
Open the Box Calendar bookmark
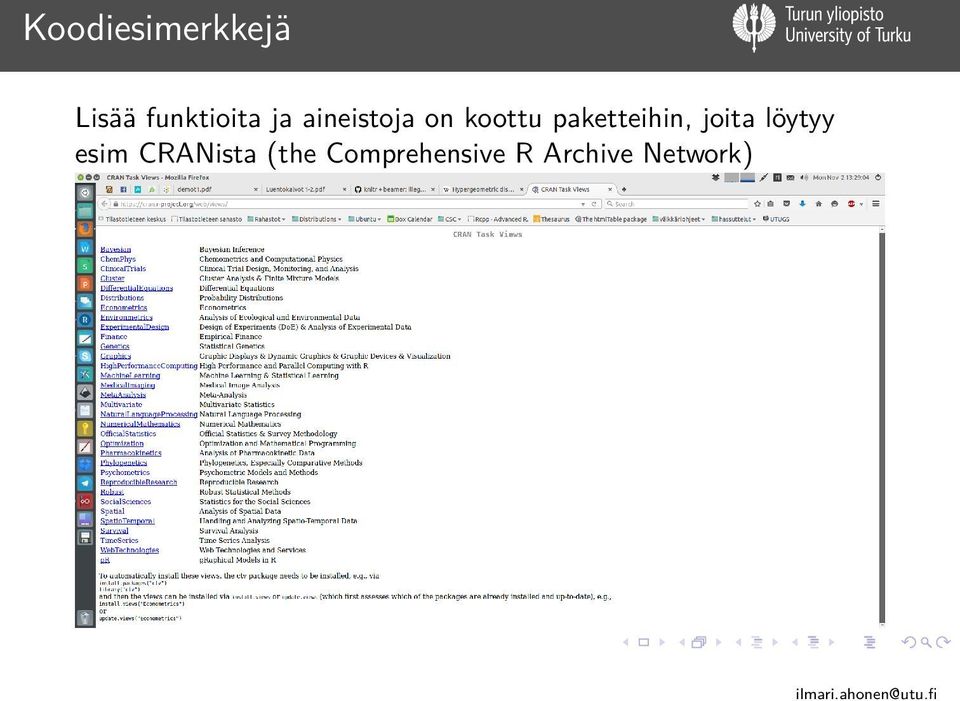pos(410,219)
